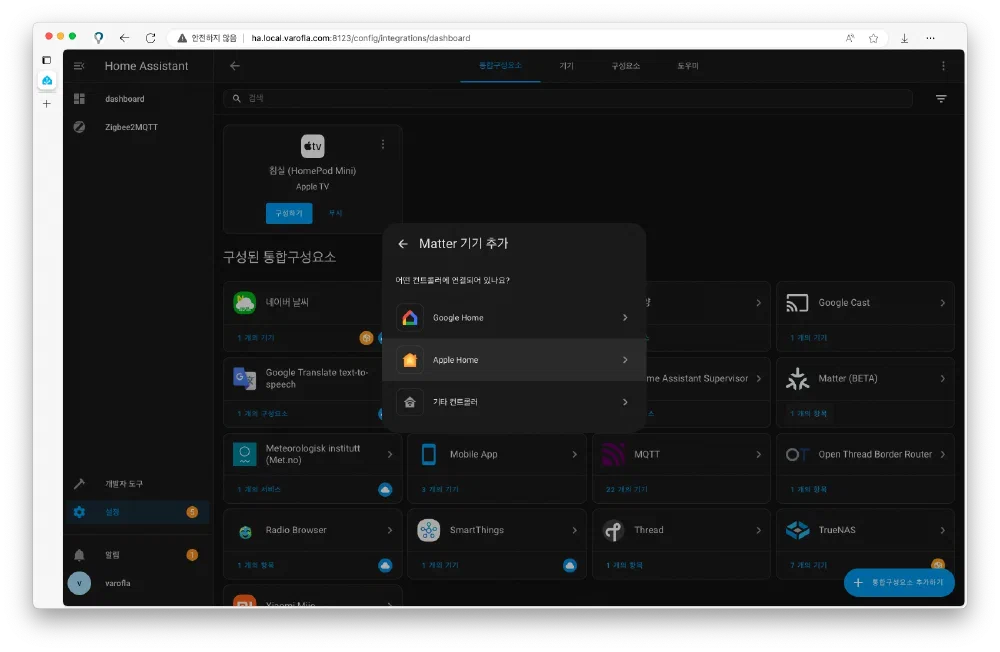Open the 도우미 tab
The width and height of the screenshot is (1000, 652).
(688, 66)
